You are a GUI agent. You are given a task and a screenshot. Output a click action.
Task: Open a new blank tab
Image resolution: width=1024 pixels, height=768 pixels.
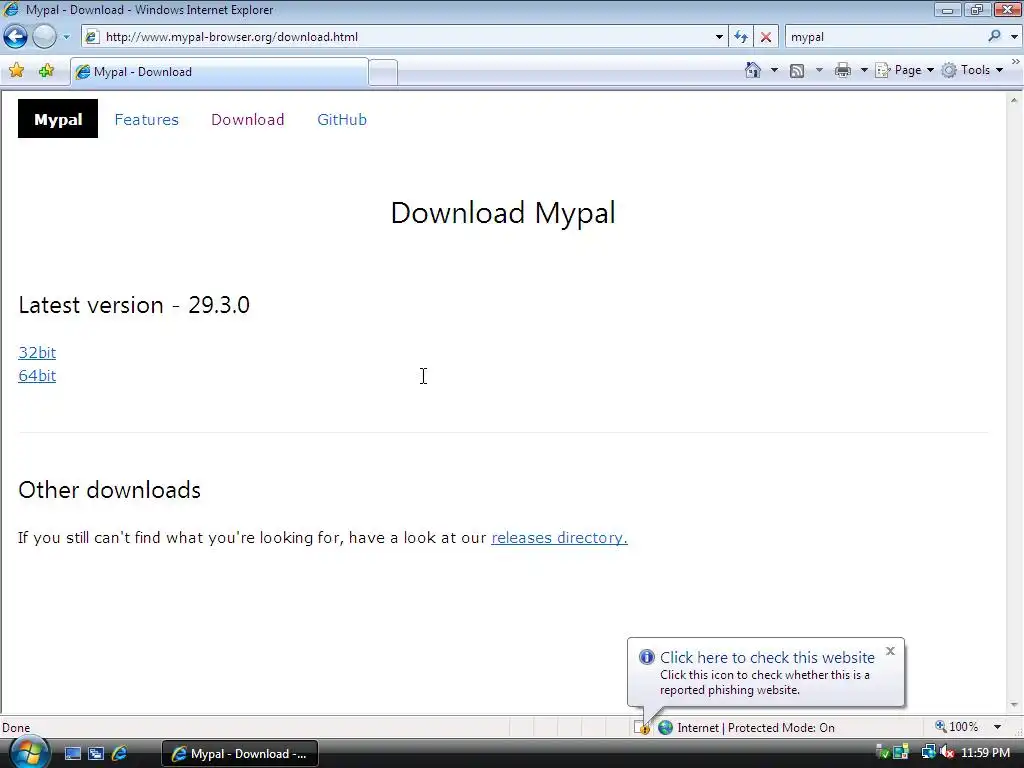(383, 72)
